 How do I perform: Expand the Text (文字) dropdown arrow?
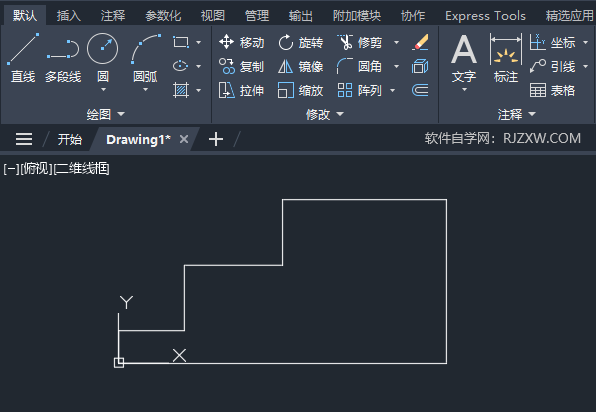tap(464, 90)
